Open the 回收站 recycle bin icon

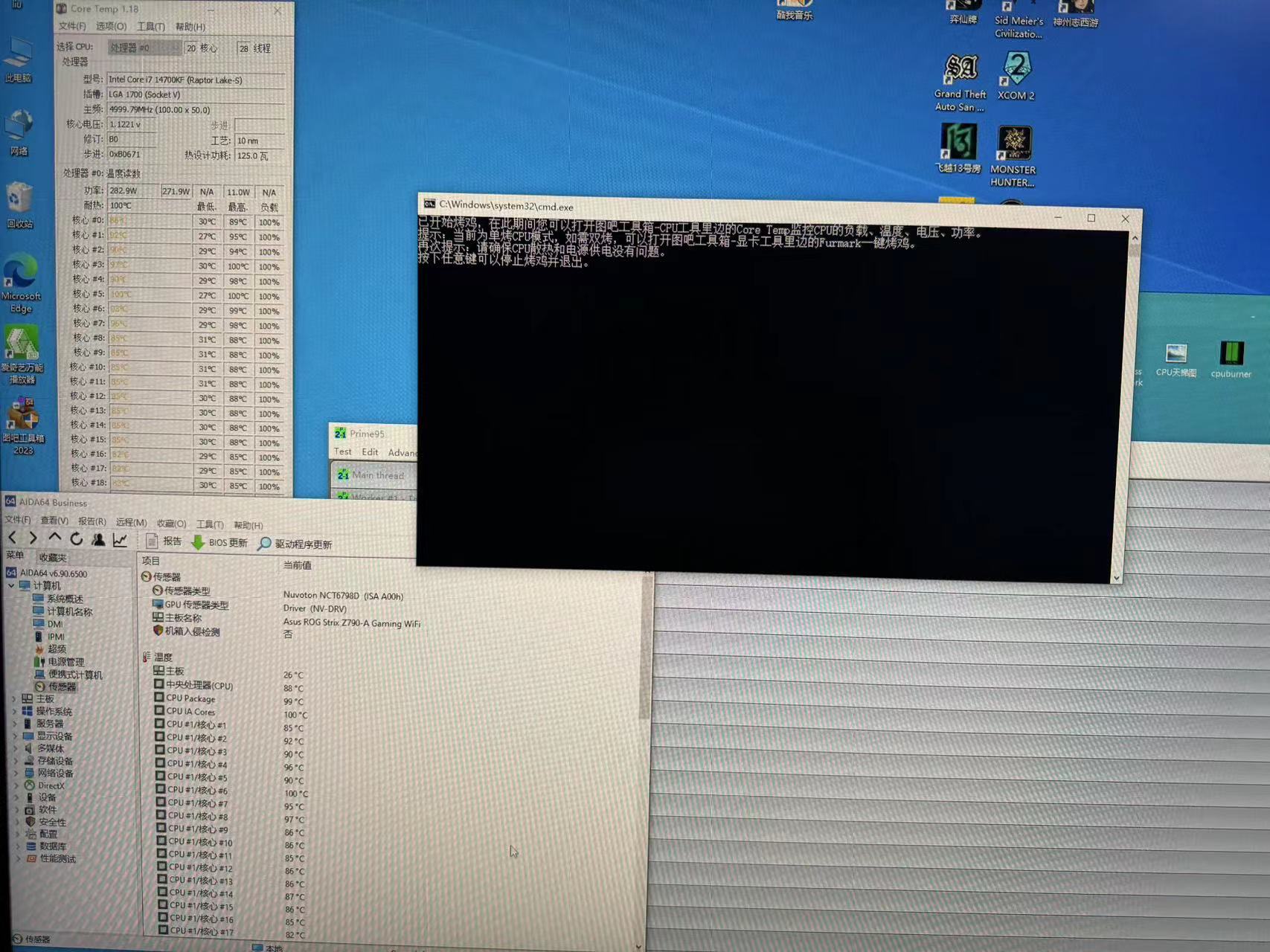[x=19, y=205]
